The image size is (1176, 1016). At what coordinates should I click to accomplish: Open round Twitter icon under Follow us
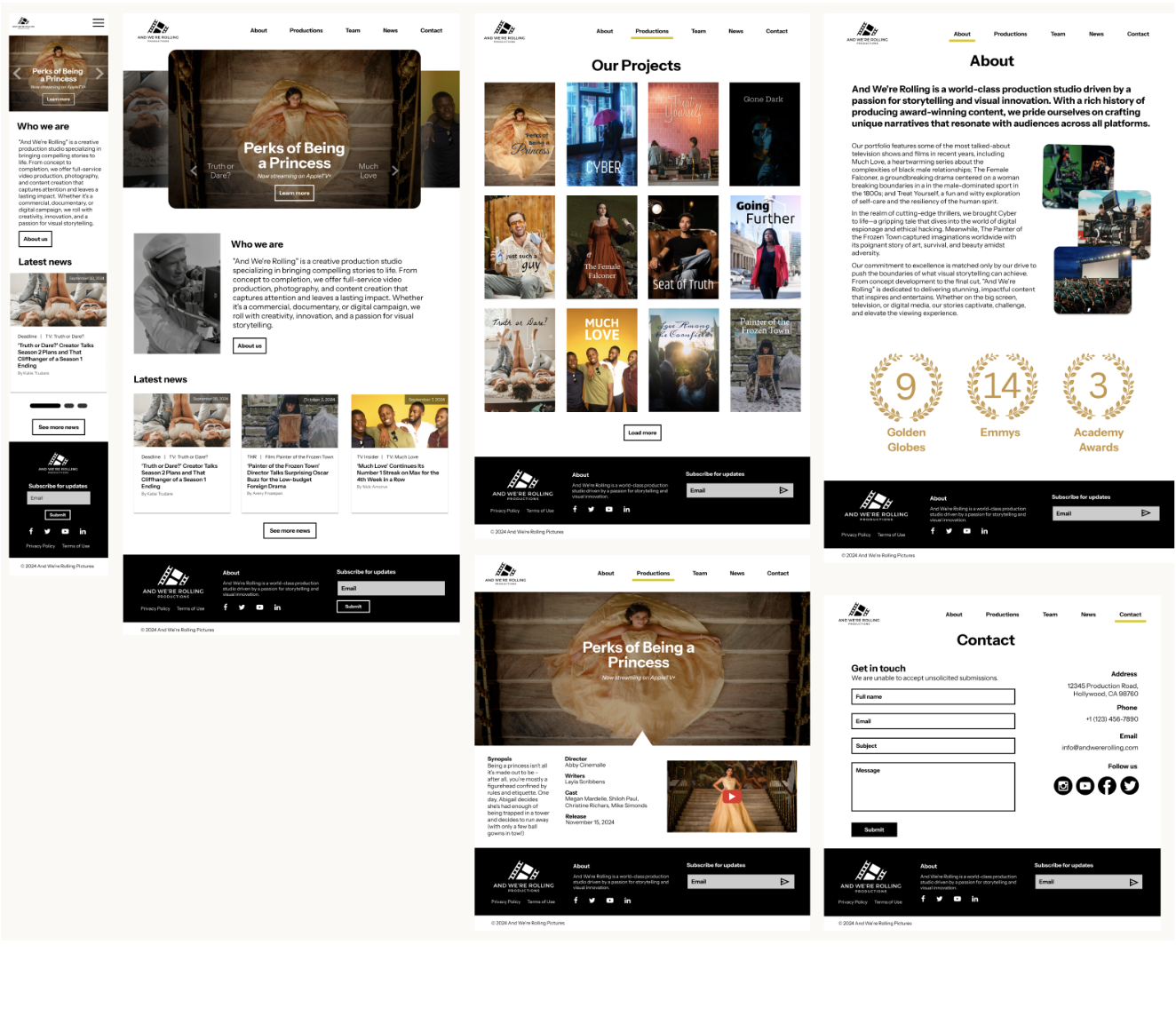pos(1129,786)
